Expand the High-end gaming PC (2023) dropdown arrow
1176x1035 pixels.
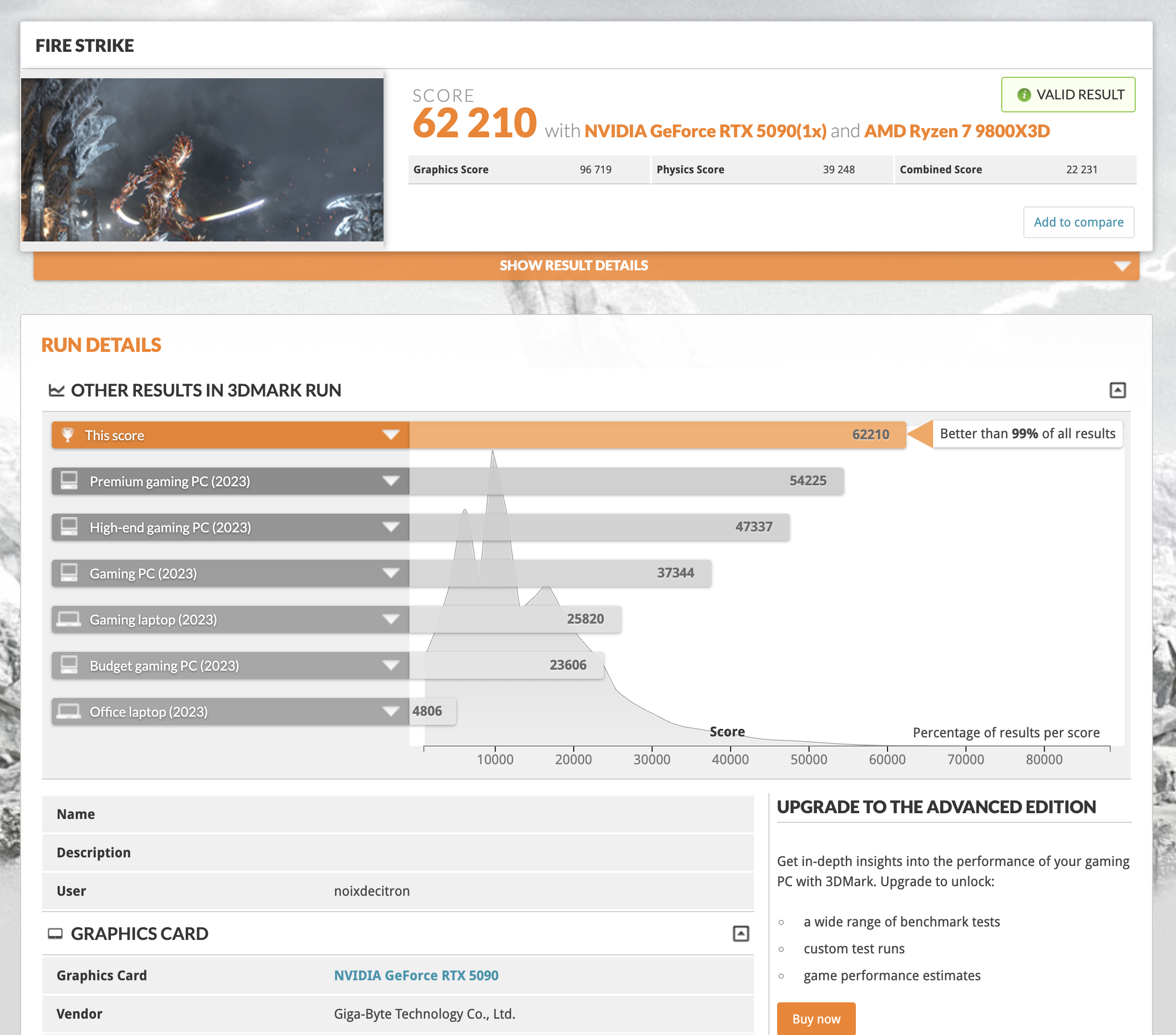[391, 527]
